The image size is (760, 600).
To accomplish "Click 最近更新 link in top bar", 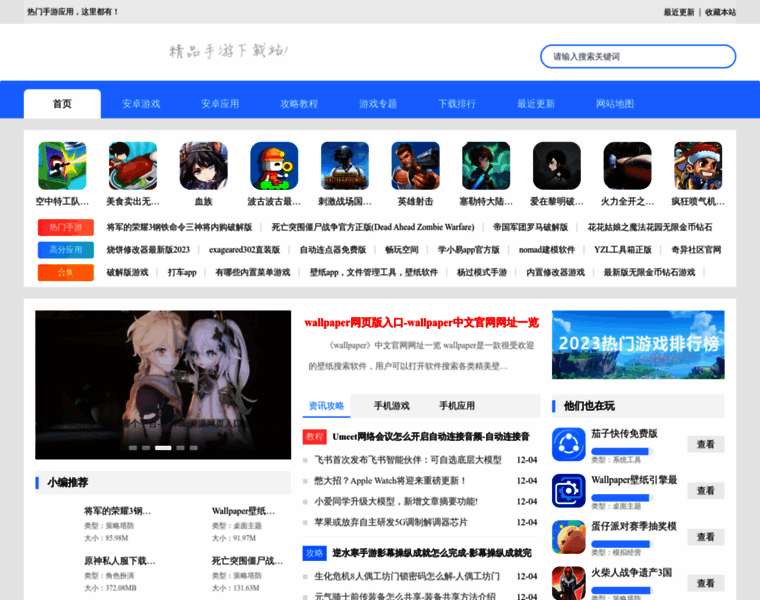I will point(679,12).
